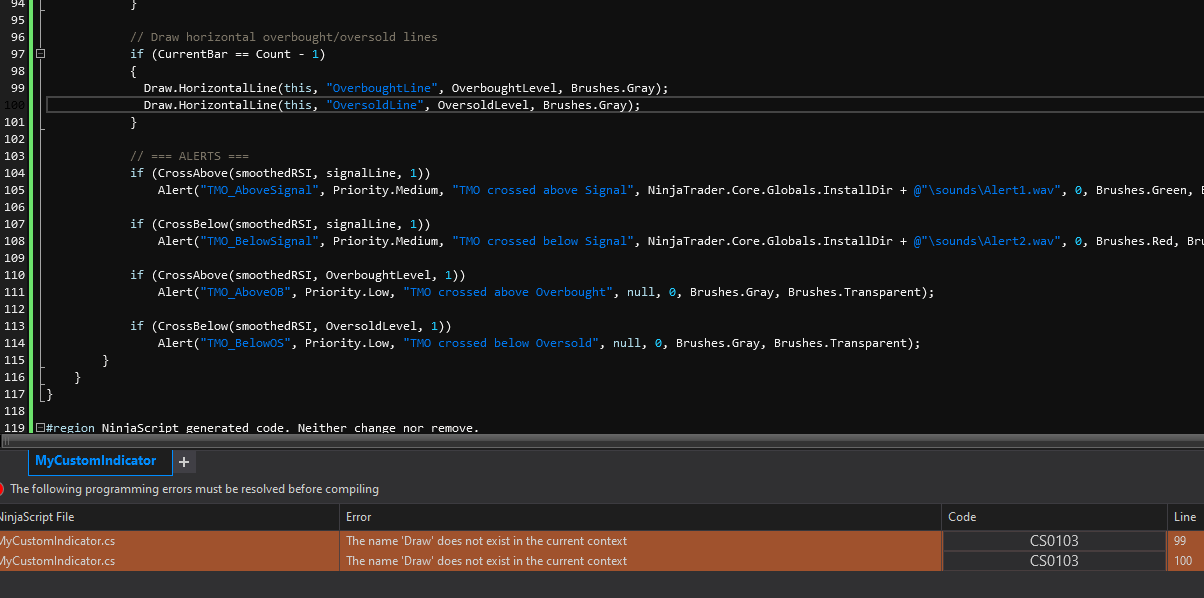The image size is (1204, 598).
Task: Open the CS0103 code link for line 99 error
Action: point(1054,541)
